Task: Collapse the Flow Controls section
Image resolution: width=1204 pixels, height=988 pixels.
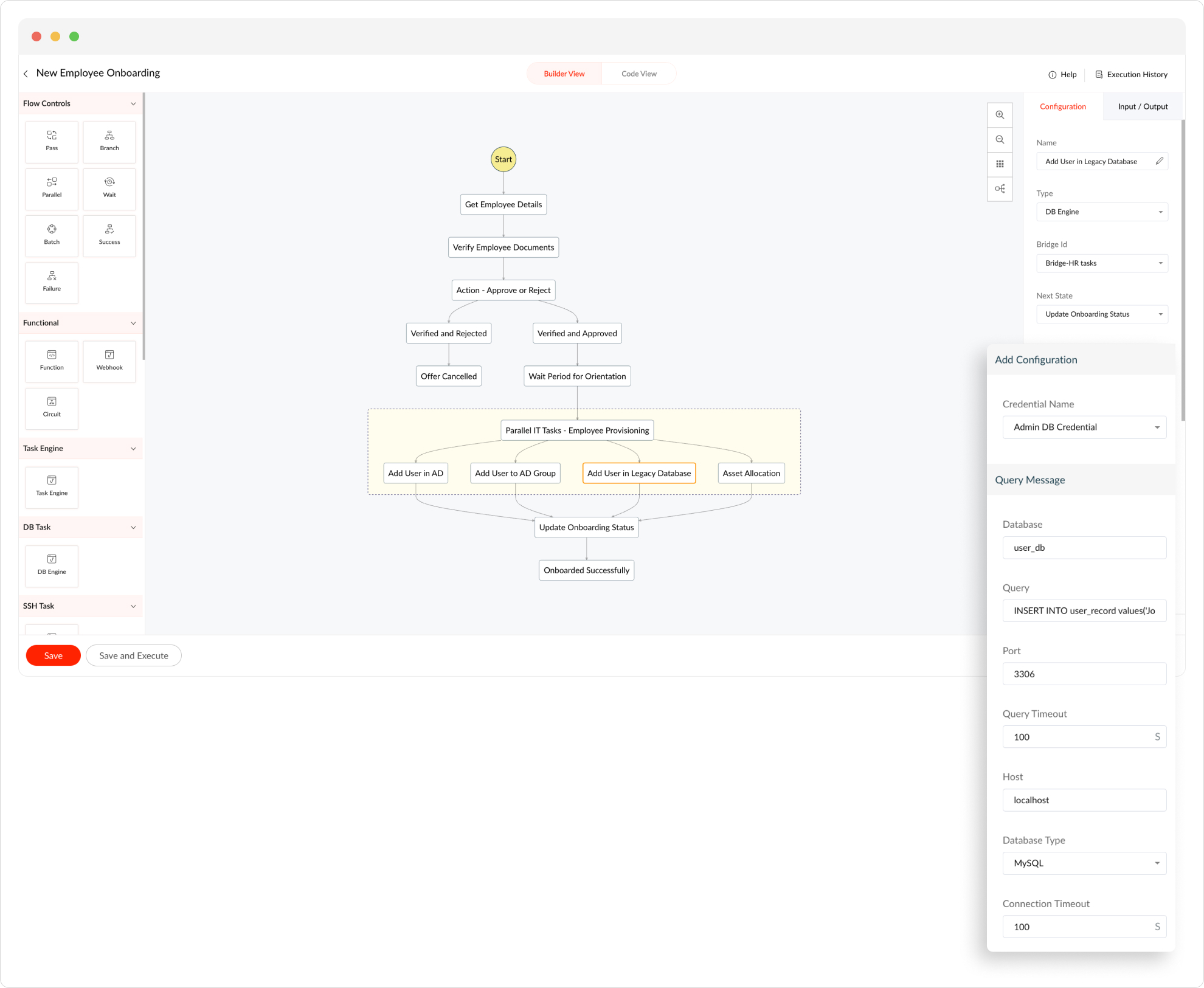Action: point(133,103)
